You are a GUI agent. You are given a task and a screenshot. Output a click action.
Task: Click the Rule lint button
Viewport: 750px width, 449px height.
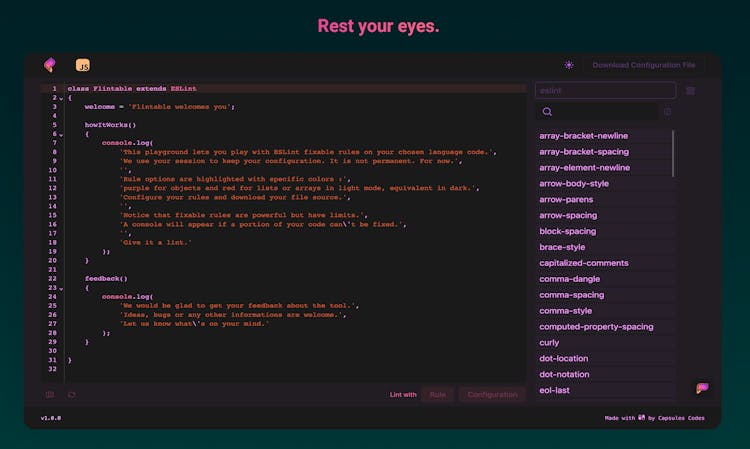point(437,395)
